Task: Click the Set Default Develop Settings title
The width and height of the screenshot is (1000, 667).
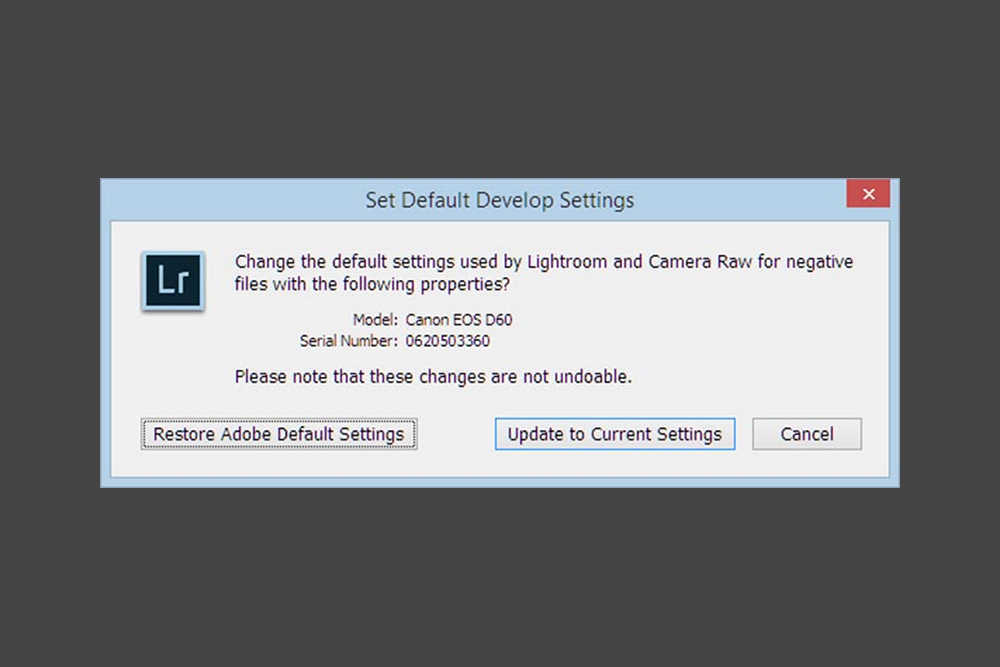Action: point(499,200)
